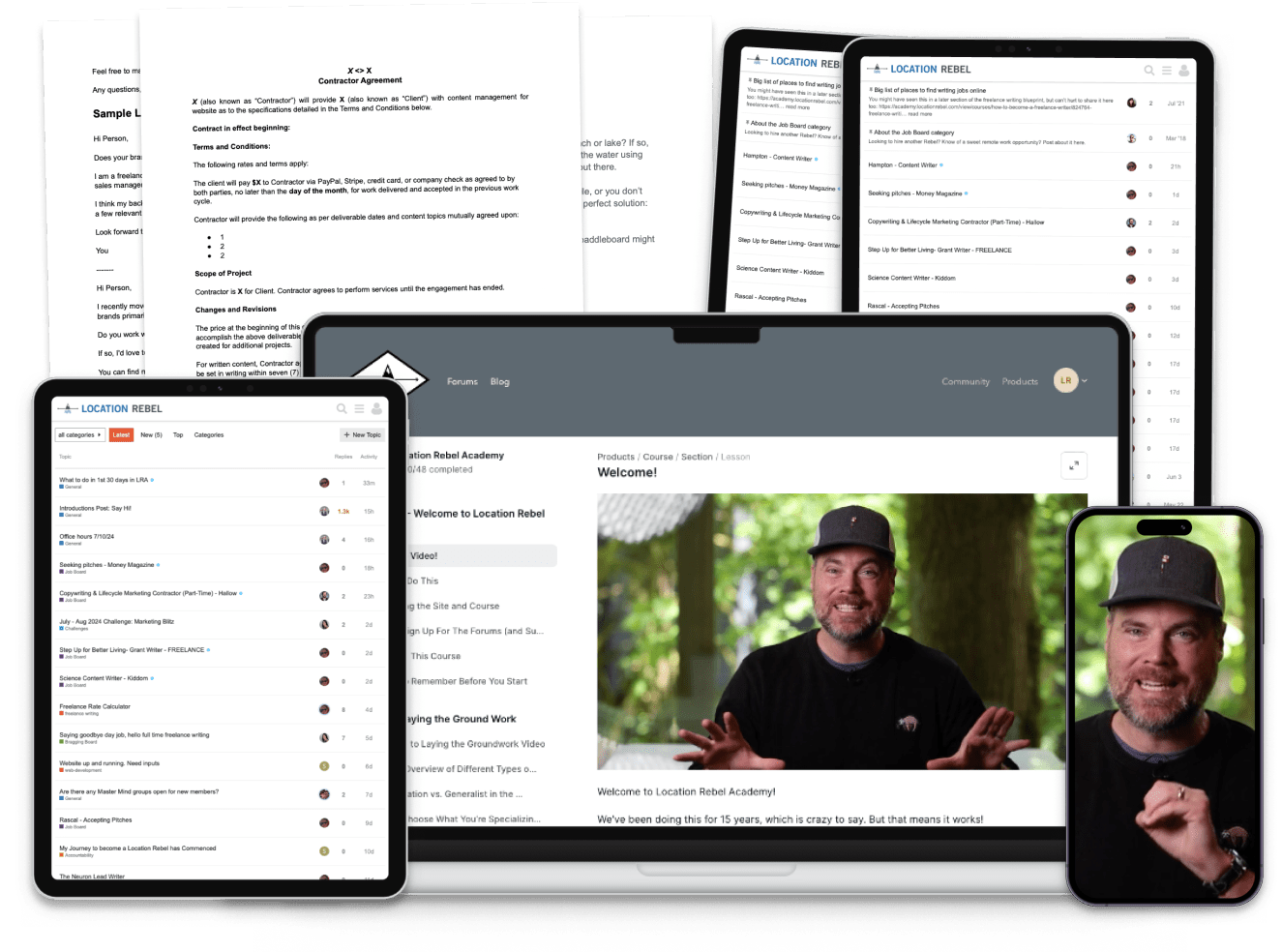Open 'Saying goodbye day job' topic
Screen dimensions: 1282x952
[x=134, y=734]
